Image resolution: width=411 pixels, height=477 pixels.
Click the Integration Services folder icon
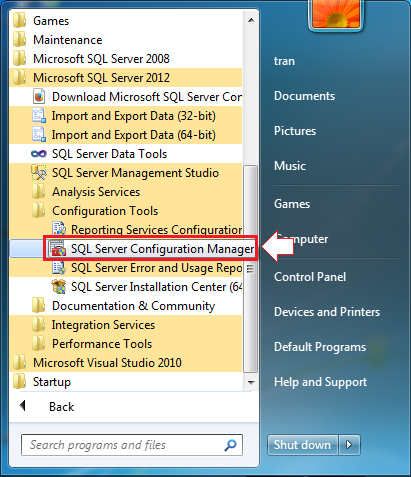(39, 325)
